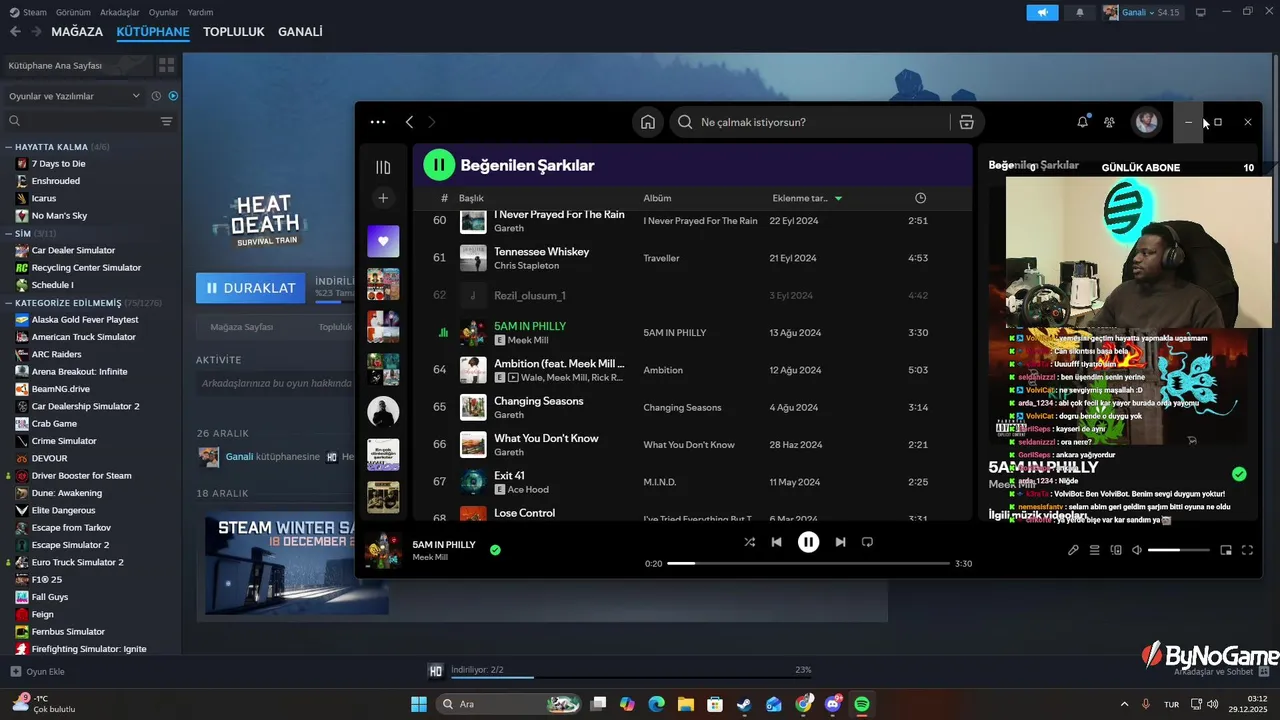Viewport: 1280px width, 720px height.
Task: Sort by Eklenme tarihi column arrow
Action: point(838,198)
